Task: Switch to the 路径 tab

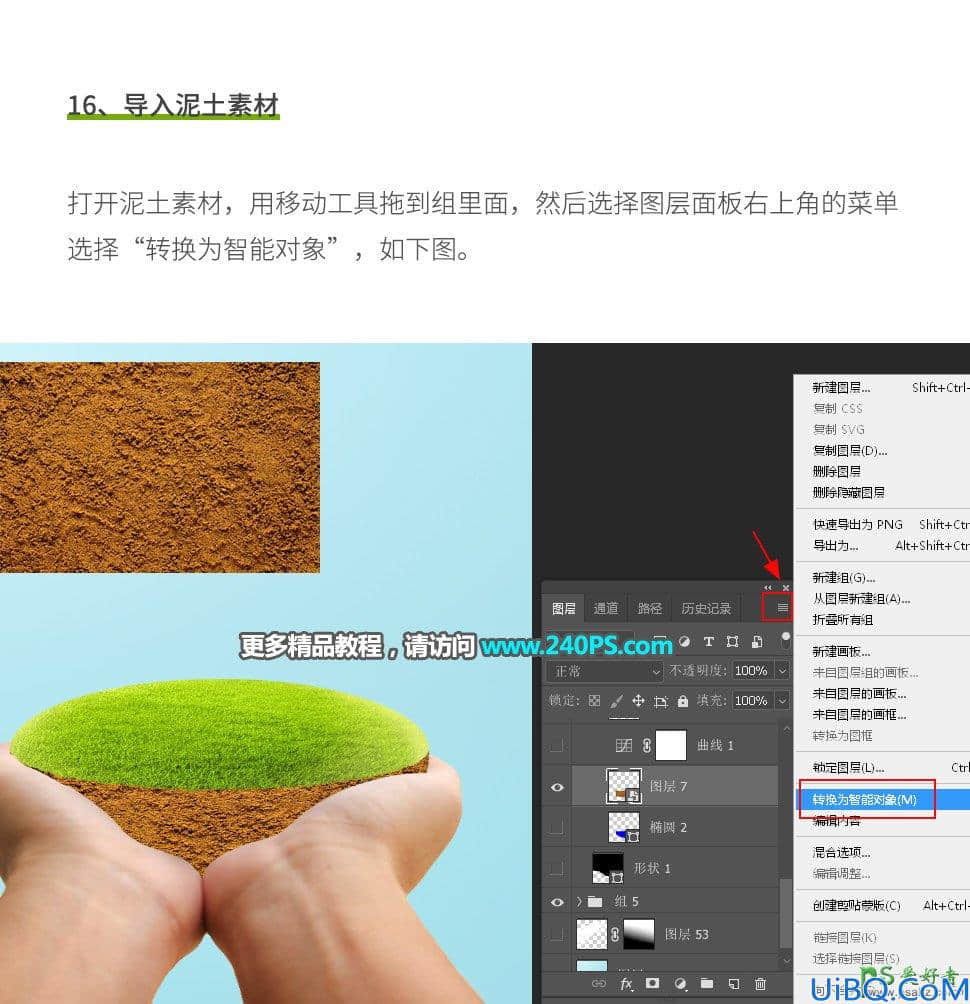Action: coord(649,608)
